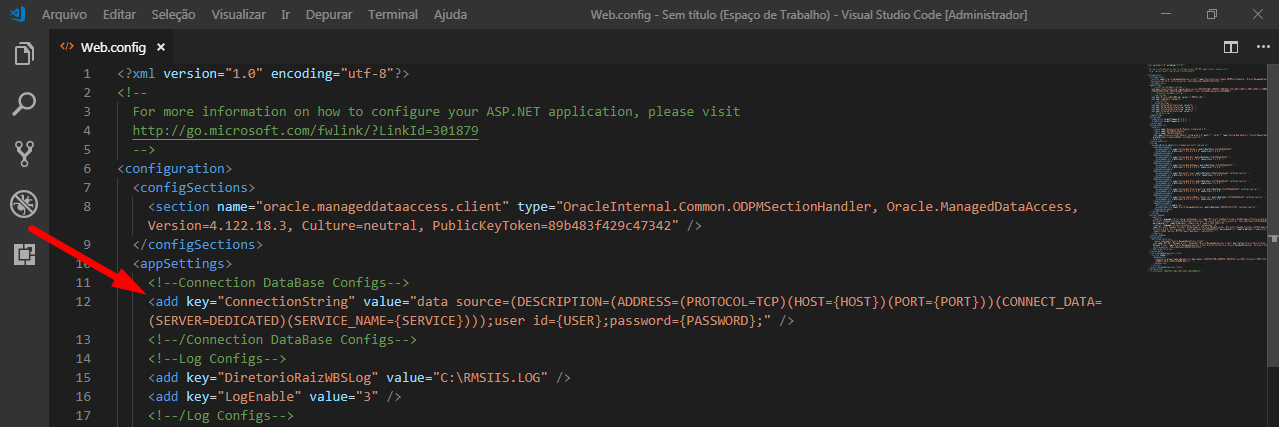Open the Visualizar menu
The height and width of the screenshot is (427, 1279).
coord(240,15)
